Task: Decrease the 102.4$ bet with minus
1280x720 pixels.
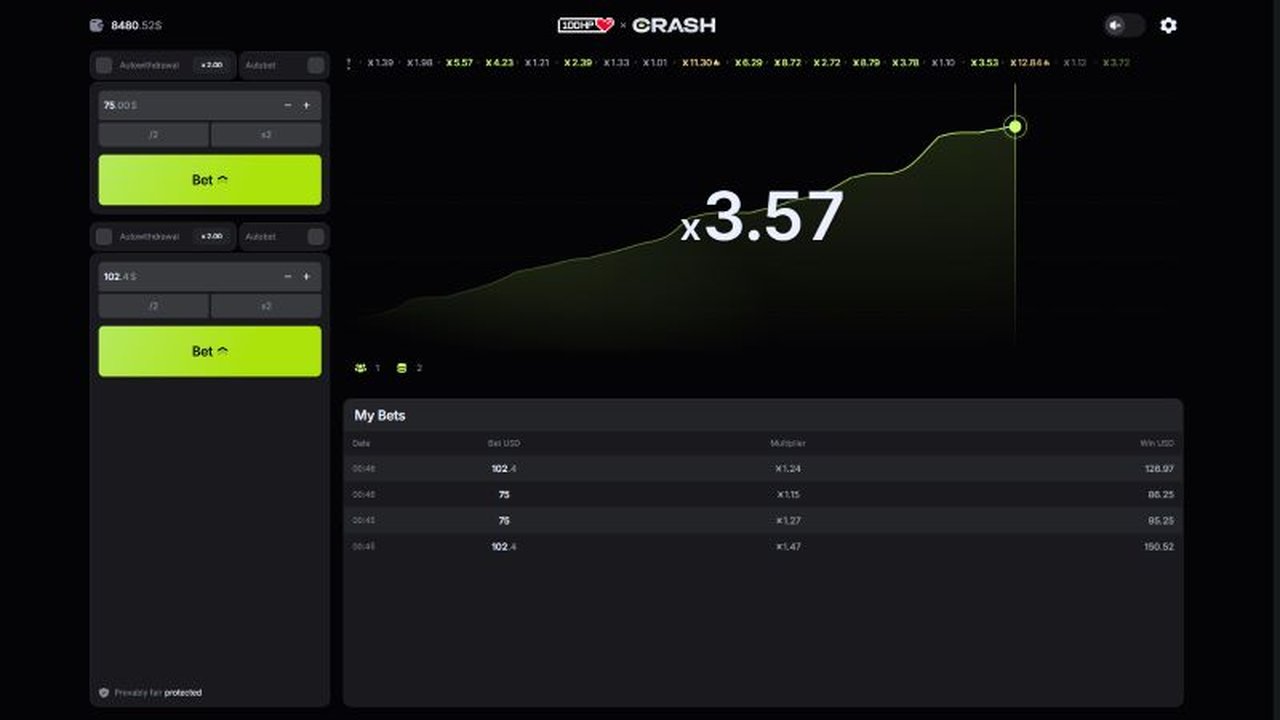Action: 288,276
